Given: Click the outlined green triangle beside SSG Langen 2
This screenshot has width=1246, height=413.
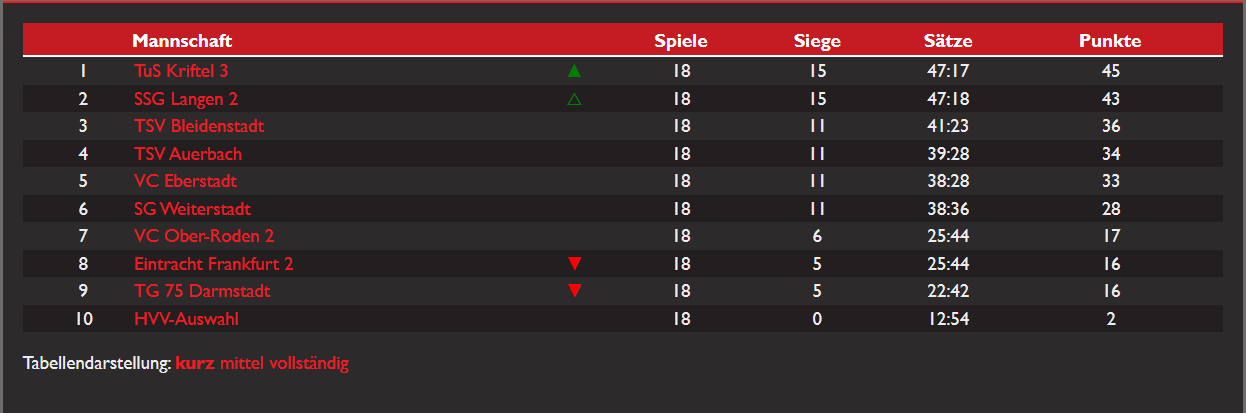Looking at the screenshot, I should click(574, 99).
